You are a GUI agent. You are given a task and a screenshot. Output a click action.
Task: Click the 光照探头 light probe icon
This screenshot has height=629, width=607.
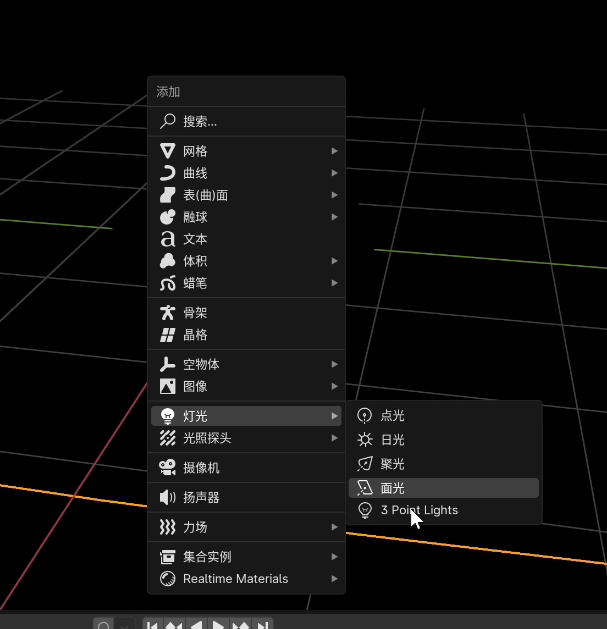168,438
